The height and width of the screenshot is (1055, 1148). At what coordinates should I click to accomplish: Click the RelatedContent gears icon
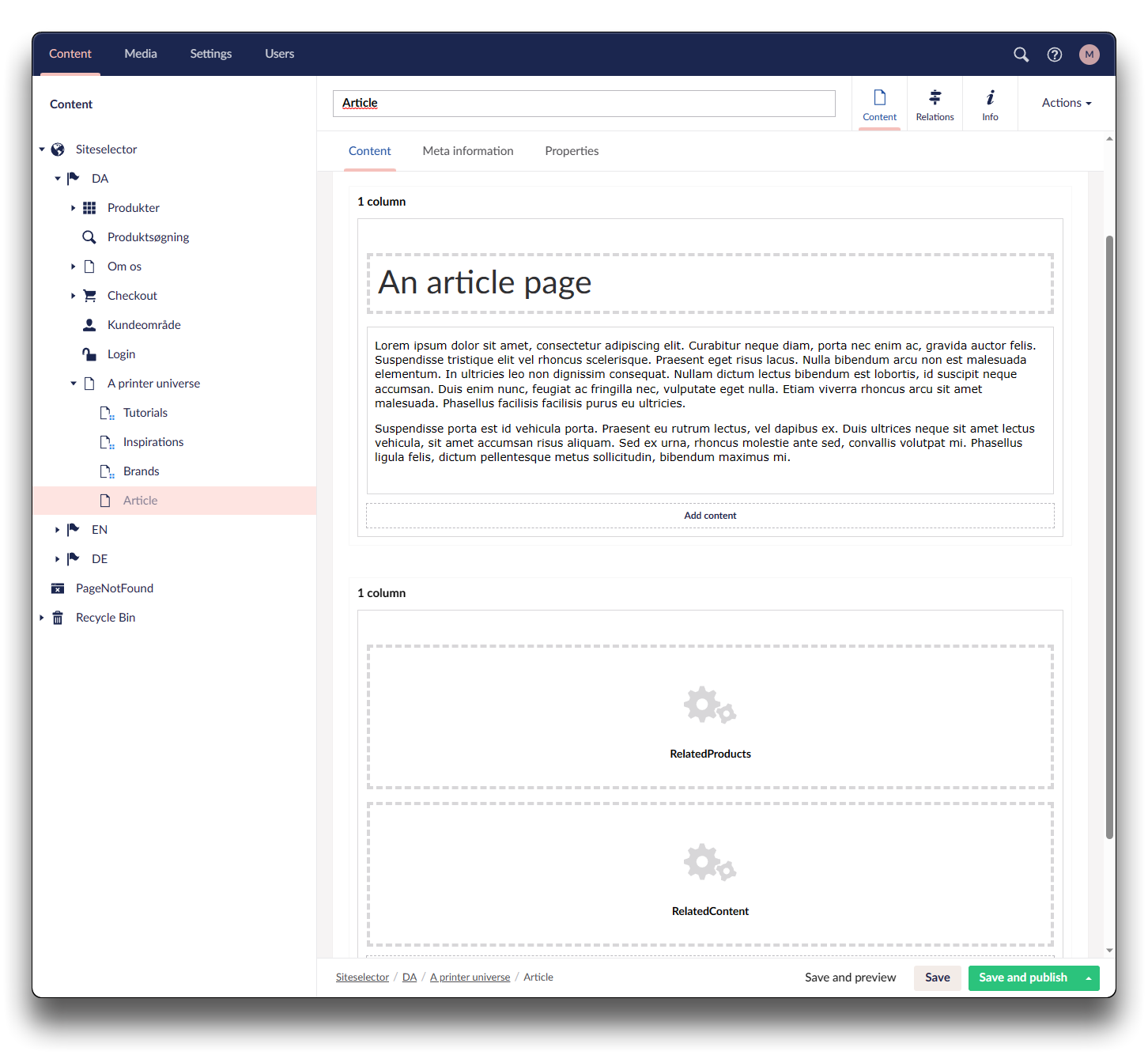coord(709,862)
